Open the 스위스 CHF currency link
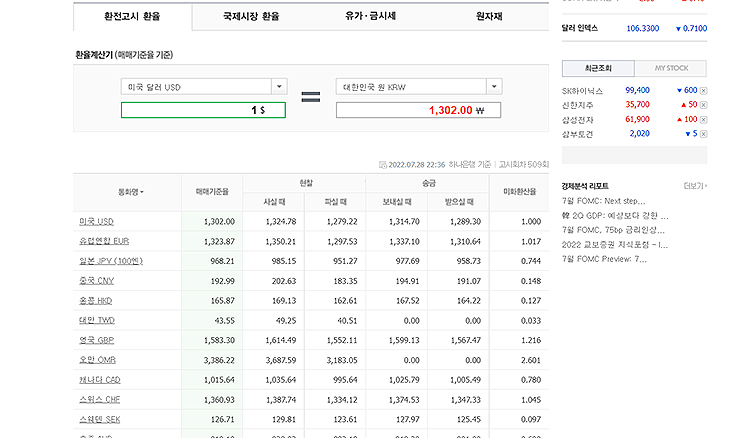740x438 pixels. [100, 400]
